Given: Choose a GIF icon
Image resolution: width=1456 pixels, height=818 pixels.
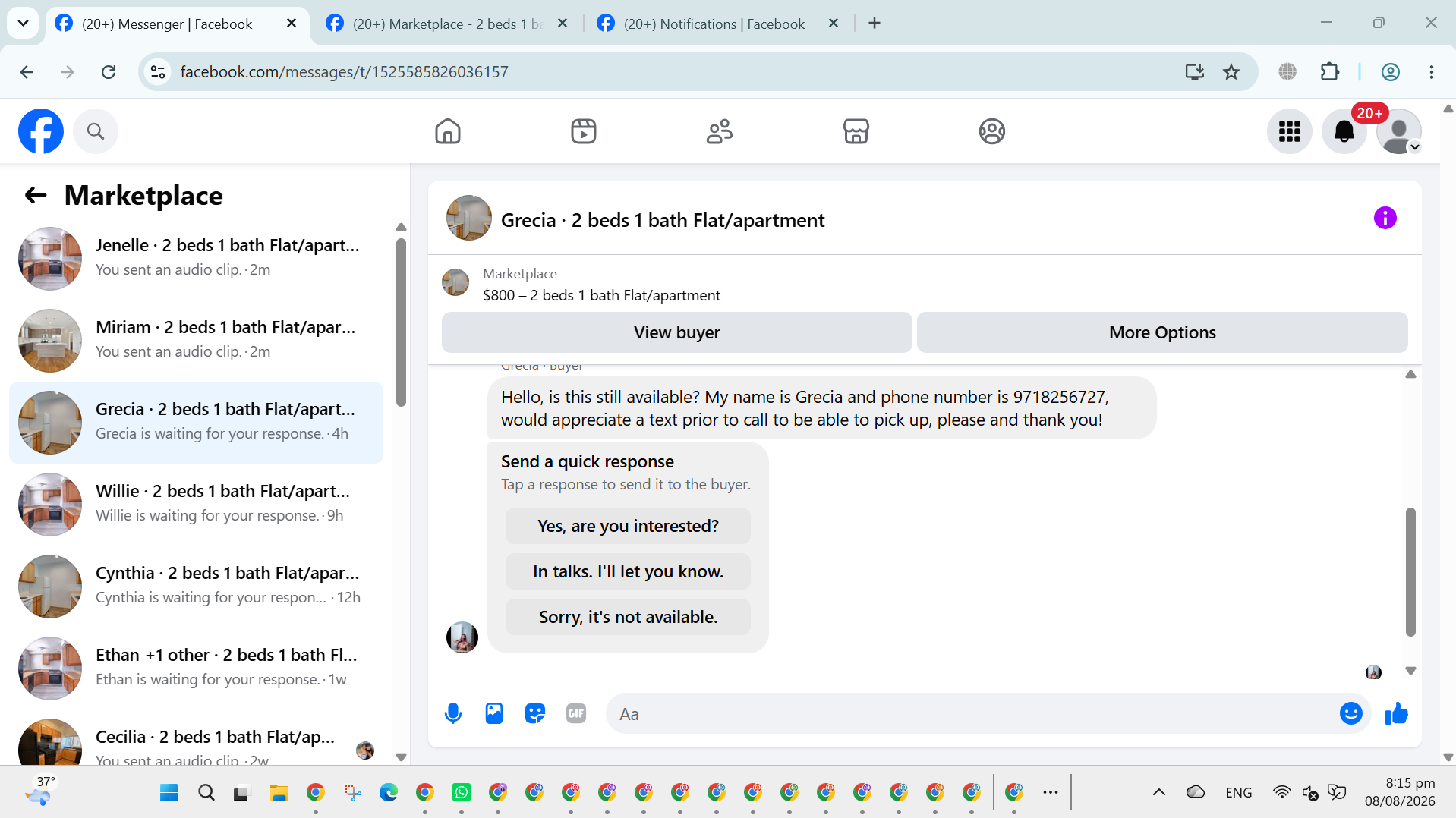Looking at the screenshot, I should 576,714.
